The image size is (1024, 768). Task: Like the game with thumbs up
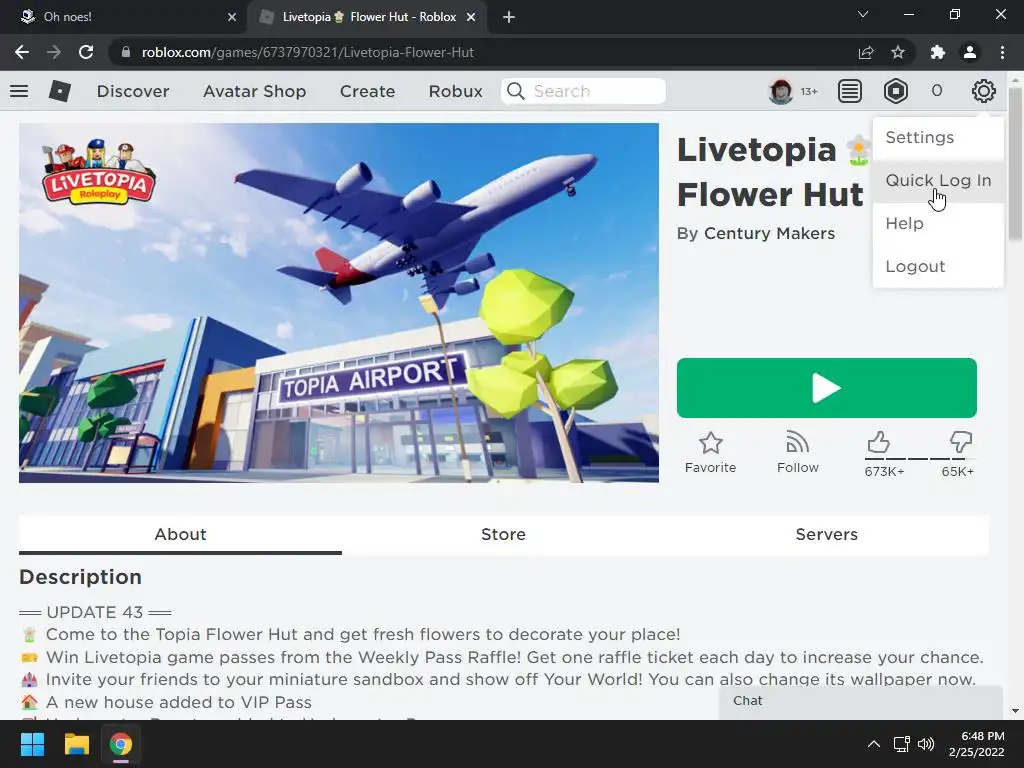[879, 442]
